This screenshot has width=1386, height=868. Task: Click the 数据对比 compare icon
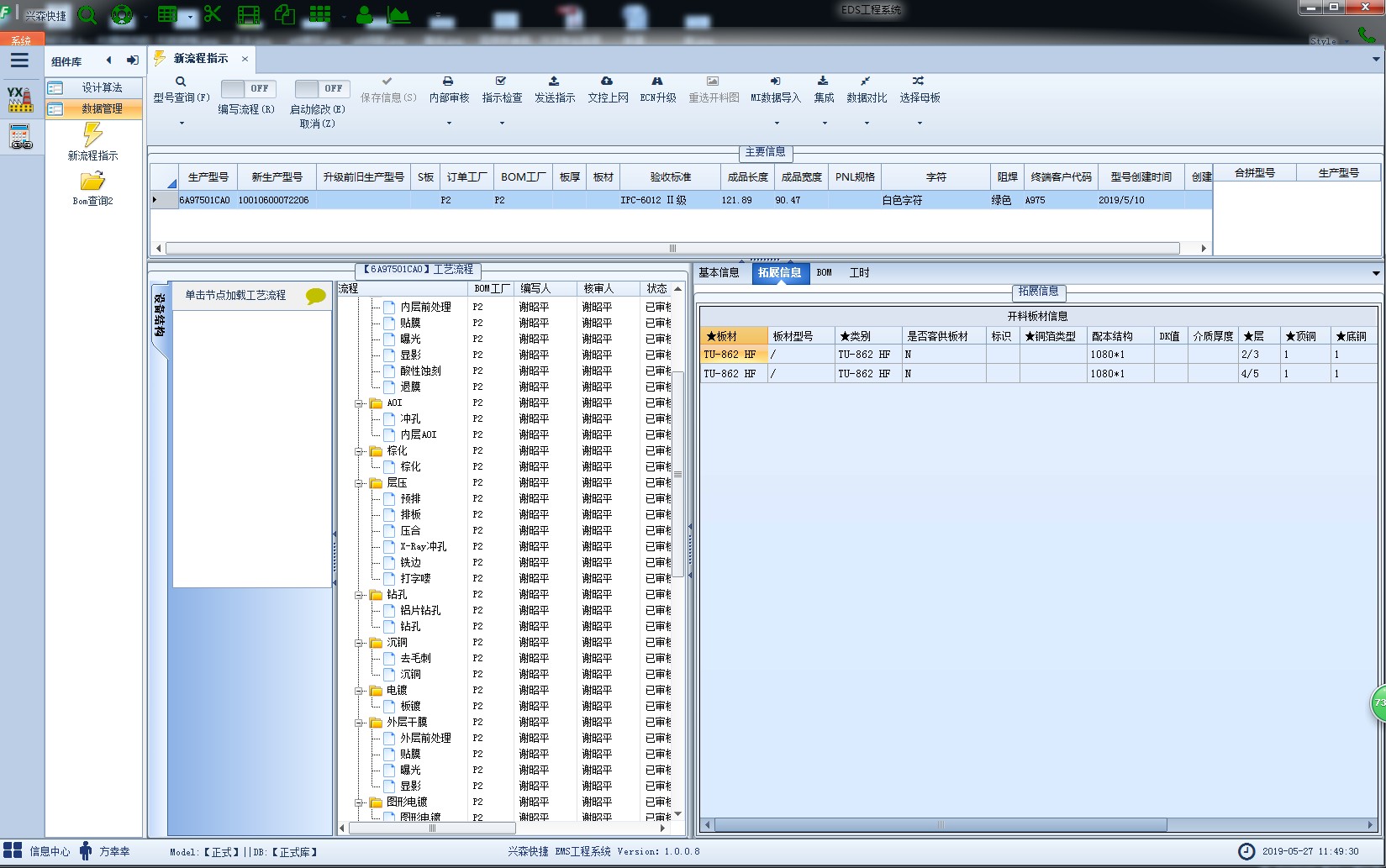[x=865, y=82]
